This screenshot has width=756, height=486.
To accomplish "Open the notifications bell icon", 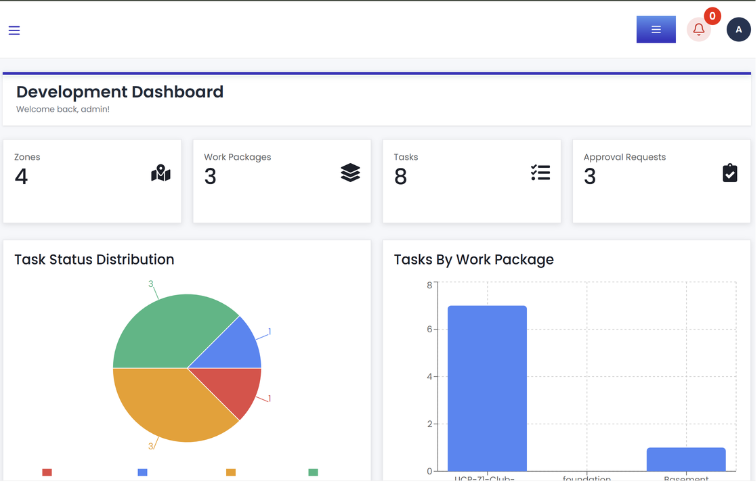I will click(x=699, y=29).
